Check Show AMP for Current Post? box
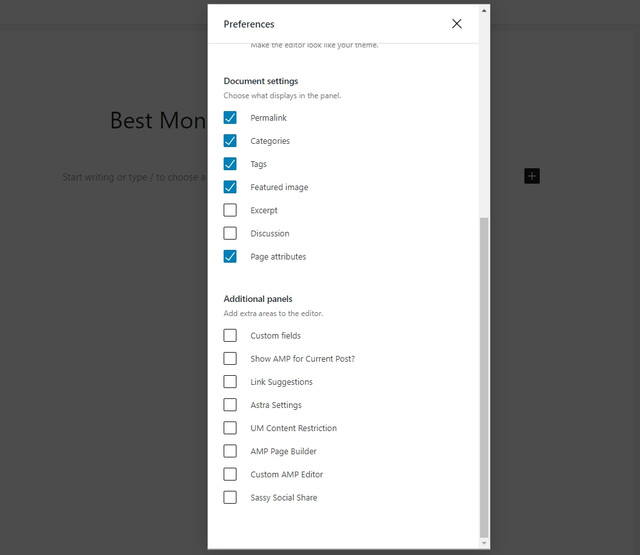 tap(230, 359)
